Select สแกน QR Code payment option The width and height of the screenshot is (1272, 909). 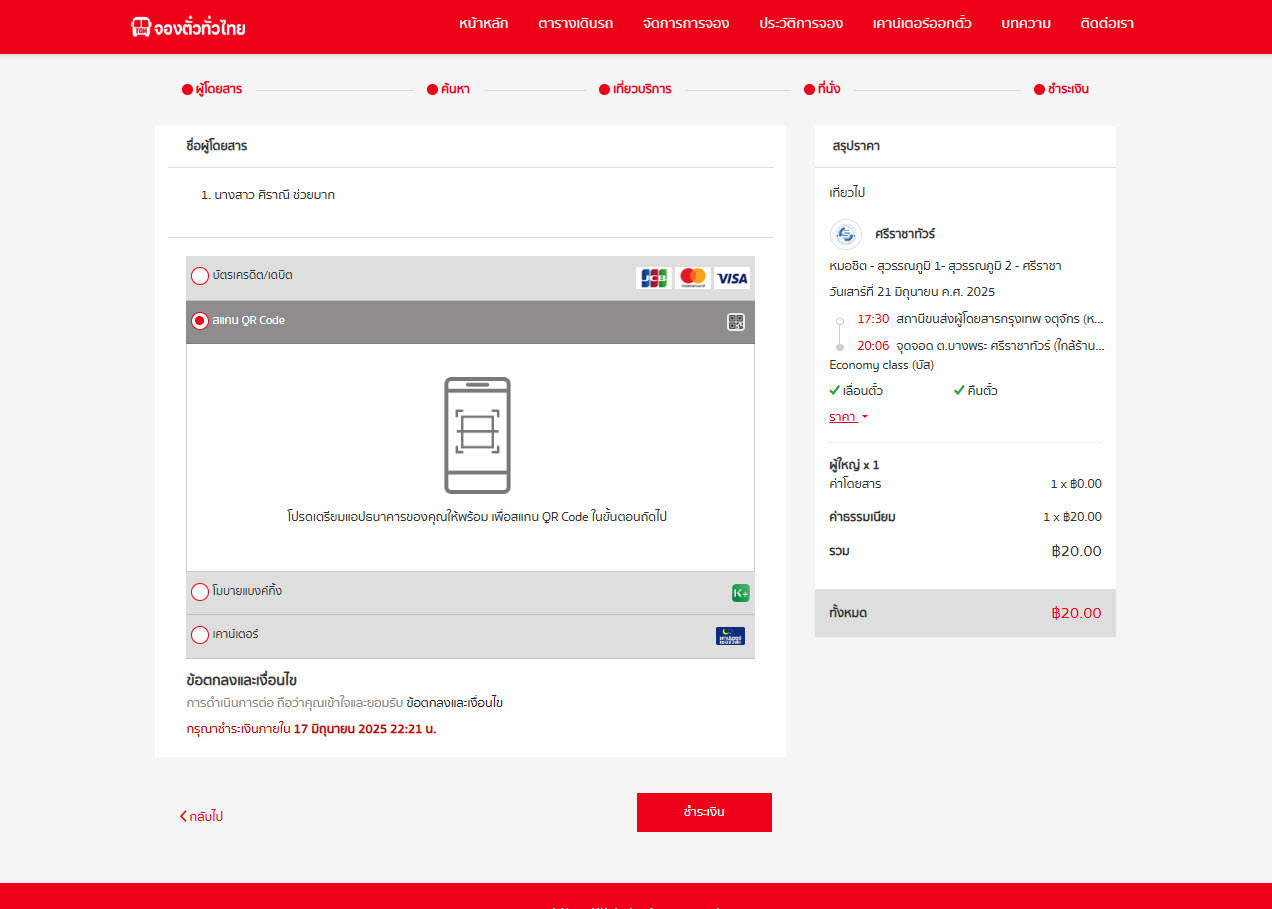[200, 321]
